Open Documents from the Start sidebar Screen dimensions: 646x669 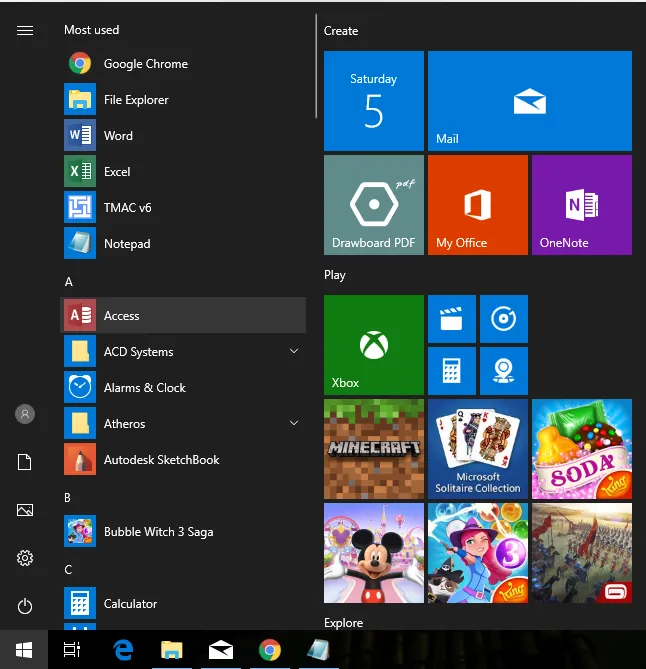coord(25,462)
